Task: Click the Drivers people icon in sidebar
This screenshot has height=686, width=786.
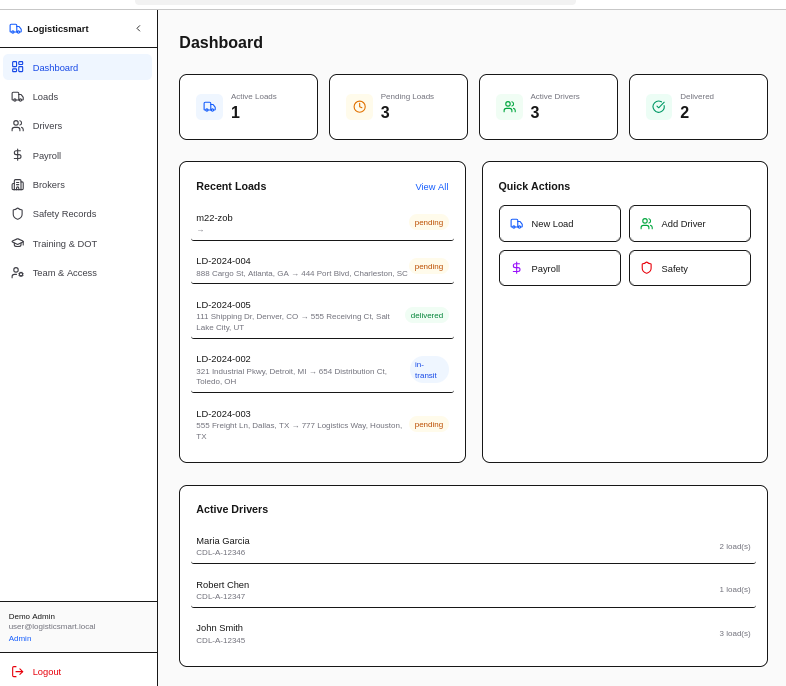Action: coord(18,126)
